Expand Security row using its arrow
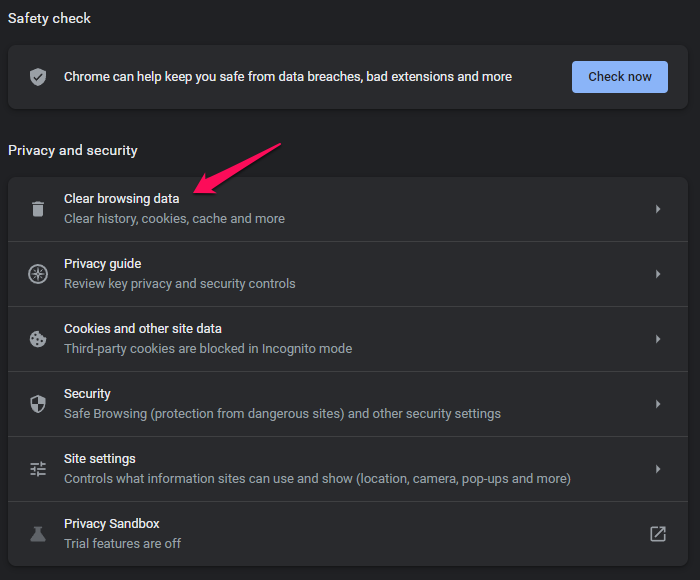 [x=658, y=404]
